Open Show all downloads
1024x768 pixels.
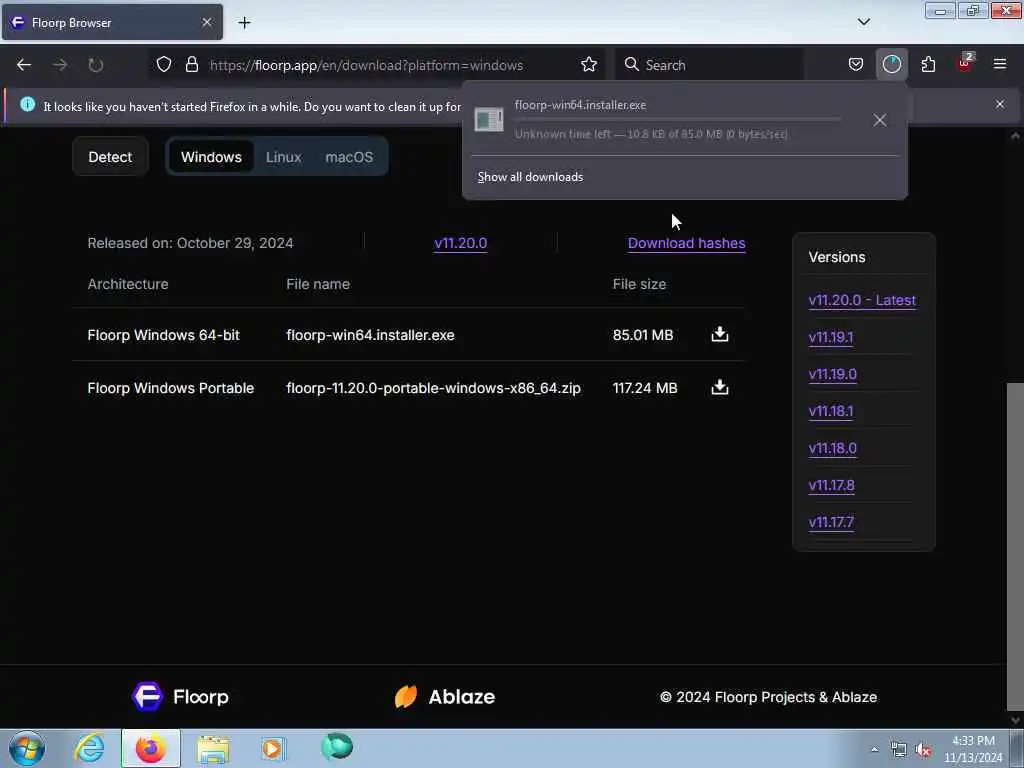click(530, 177)
